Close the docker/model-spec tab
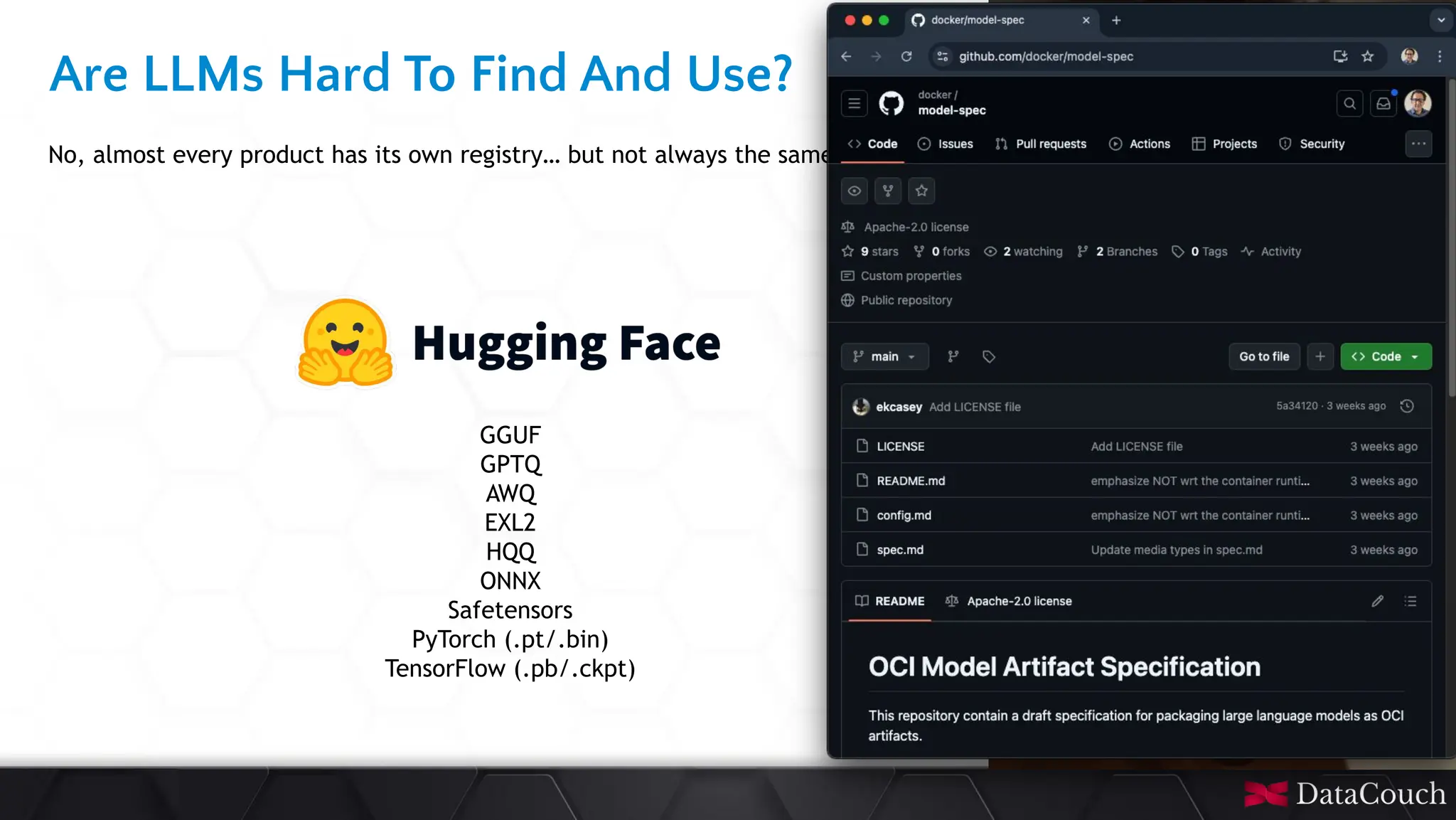Screen dimensions: 1456x820 pyautogui.click(x=1086, y=20)
